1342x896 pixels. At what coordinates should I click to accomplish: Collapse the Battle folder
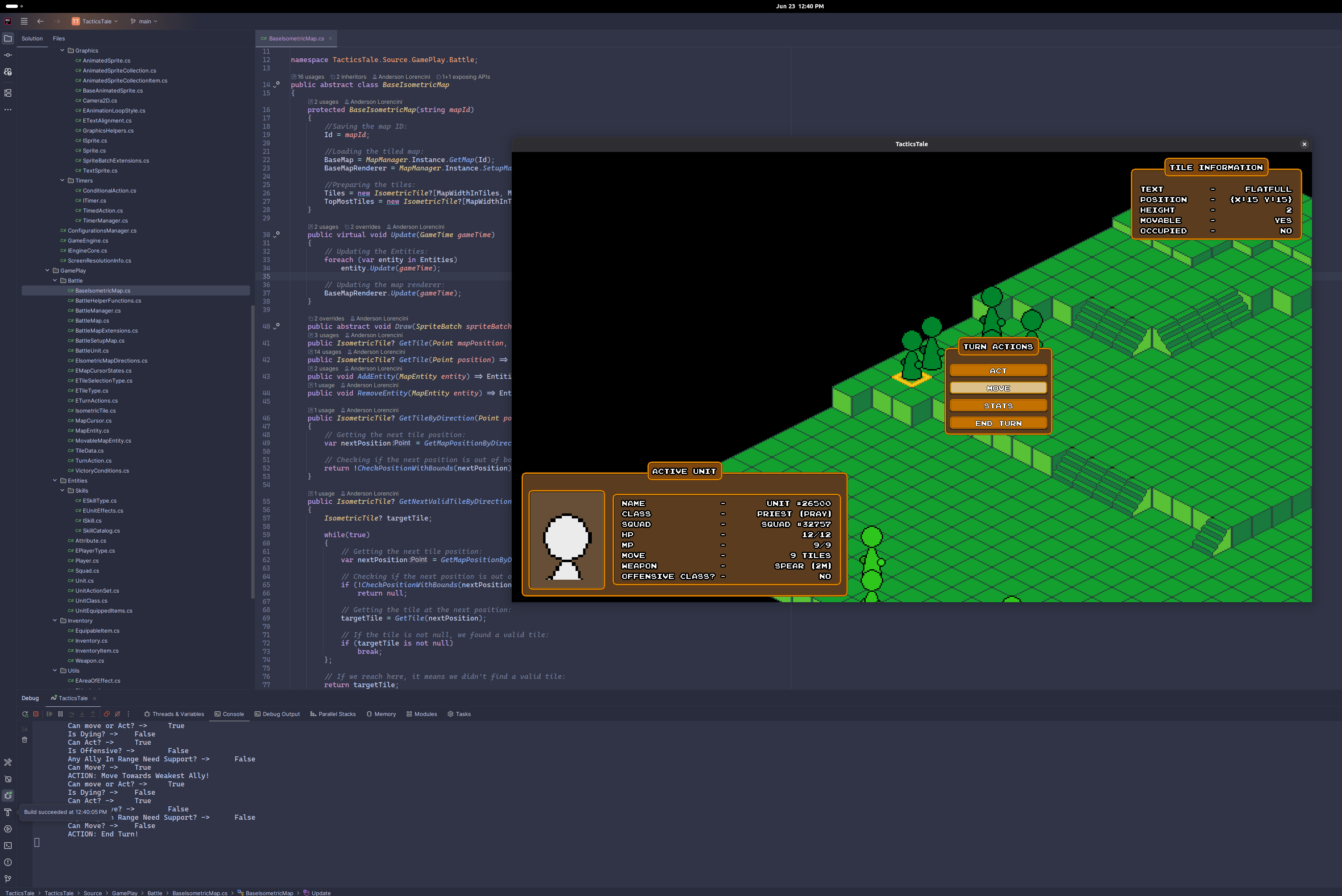coord(55,280)
